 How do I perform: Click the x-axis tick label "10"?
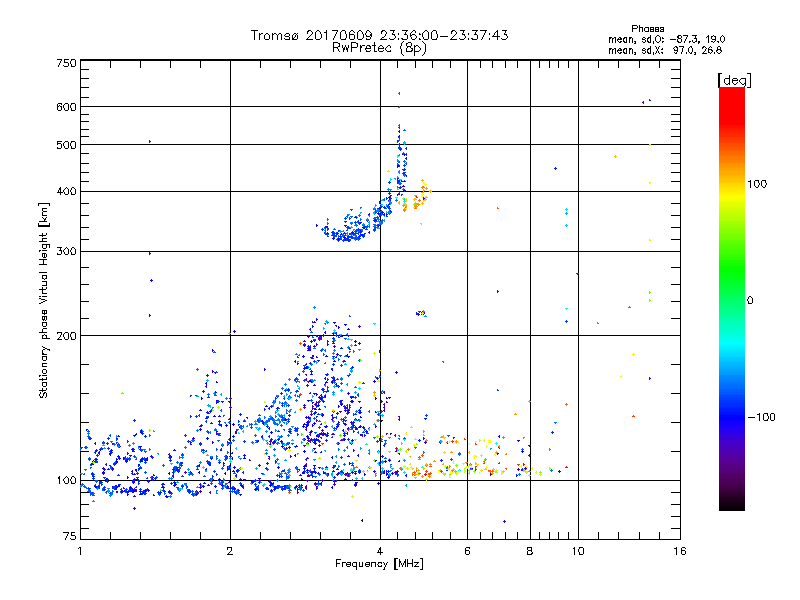pos(578,551)
